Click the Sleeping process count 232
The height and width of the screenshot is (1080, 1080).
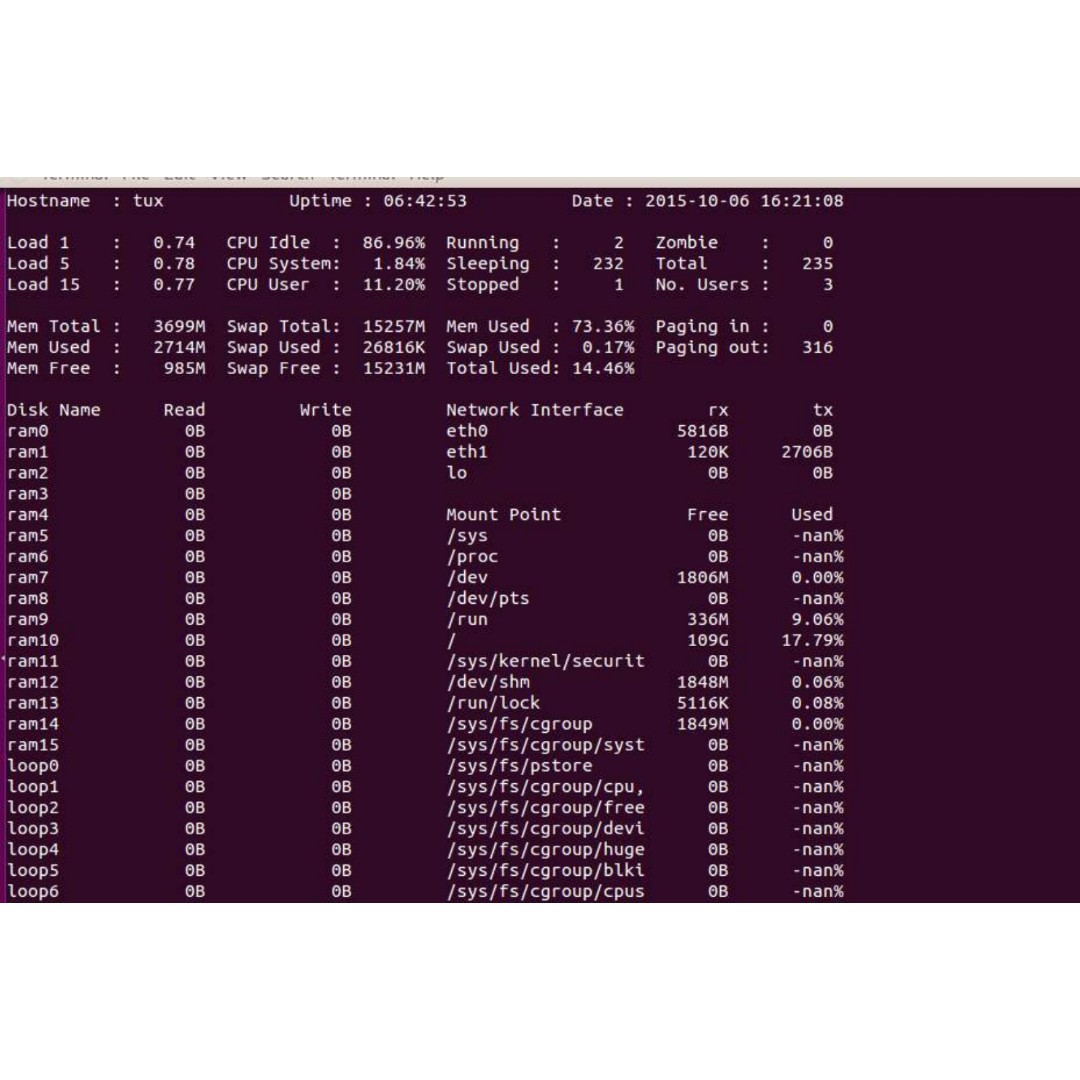607,264
